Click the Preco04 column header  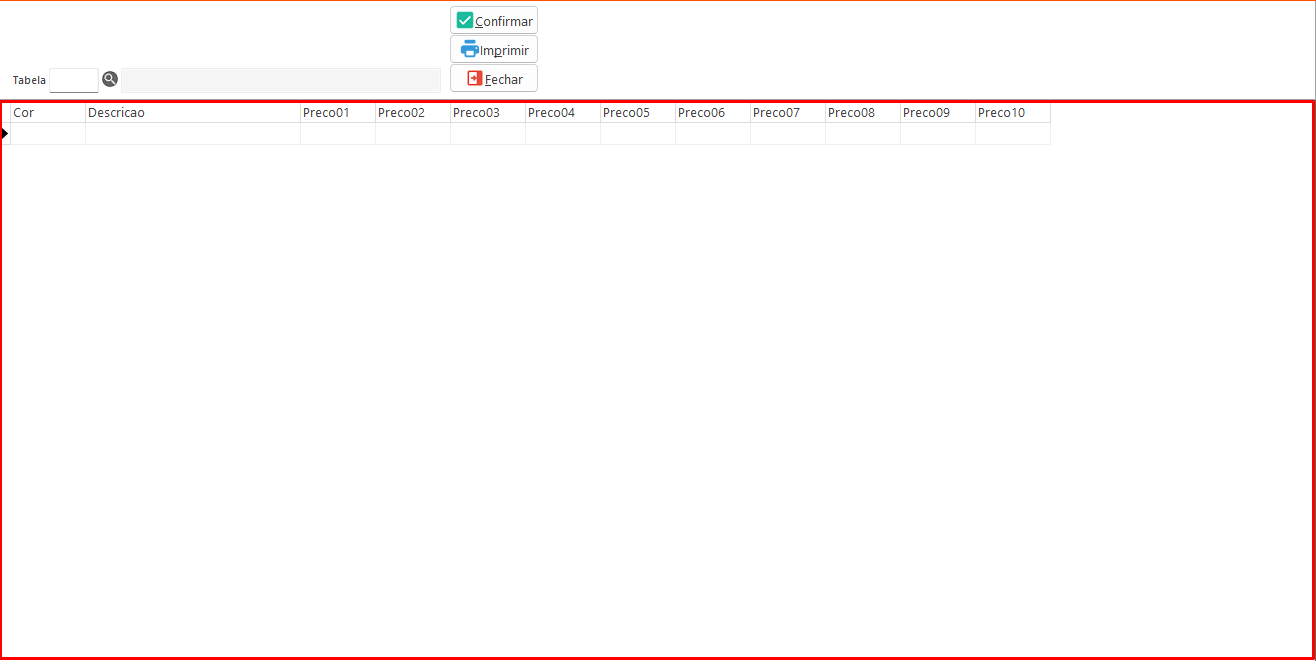pyautogui.click(x=562, y=113)
